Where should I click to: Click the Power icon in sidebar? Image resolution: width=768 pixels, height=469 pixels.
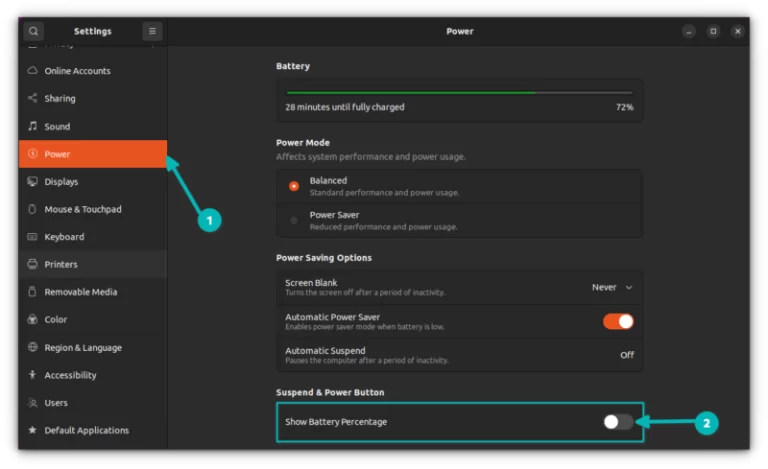point(32,154)
